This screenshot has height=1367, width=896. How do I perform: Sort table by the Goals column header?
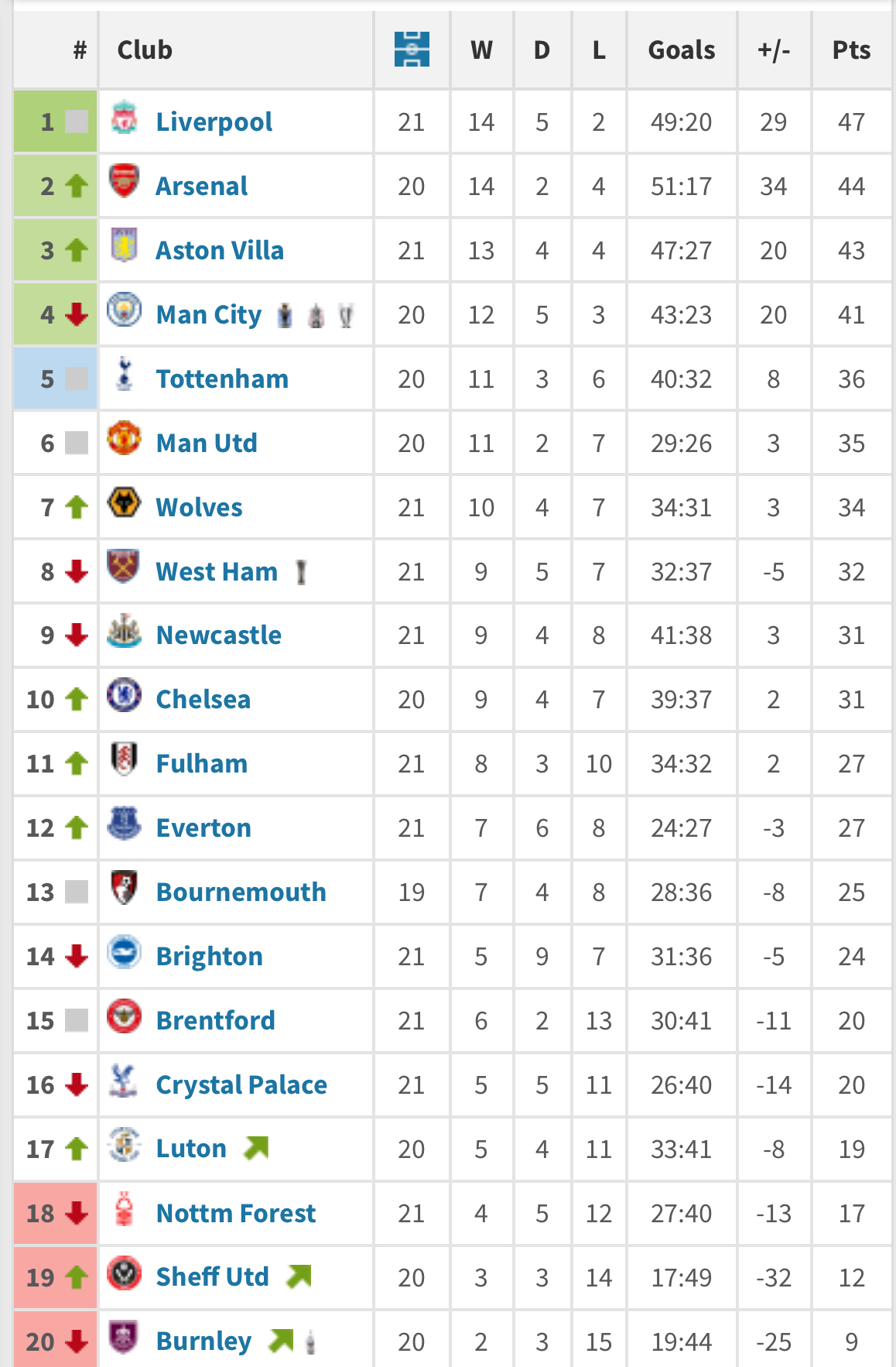682,50
